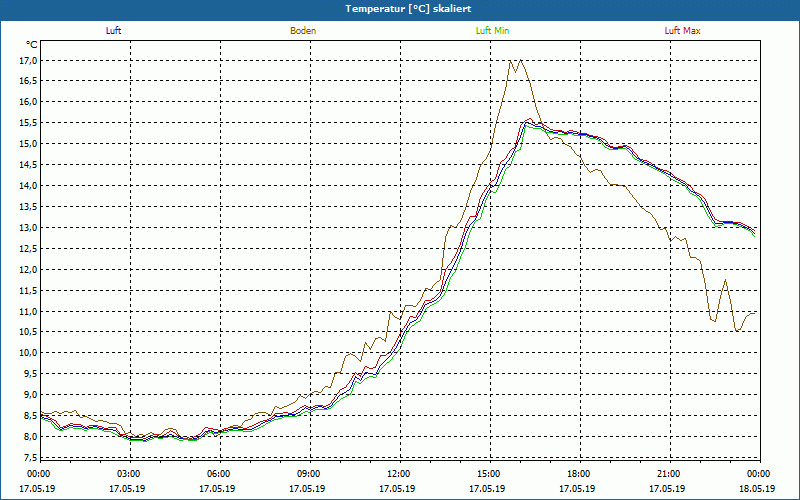Click the 17,0 y-axis value
800x500 pixels.
pos(29,61)
